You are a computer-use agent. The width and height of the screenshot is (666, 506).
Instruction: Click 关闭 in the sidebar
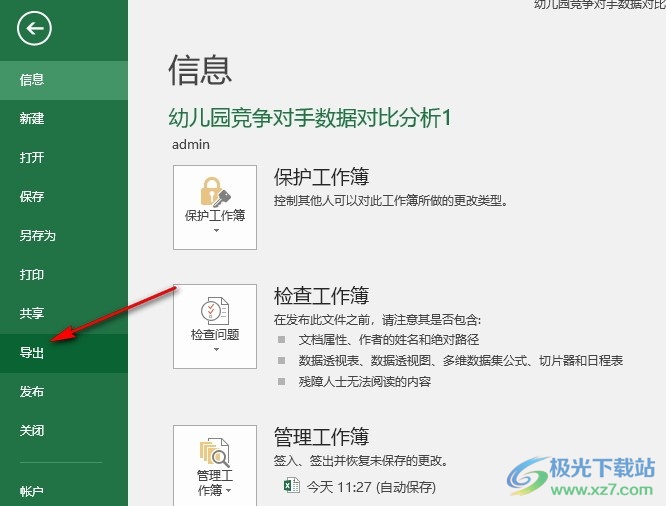[x=64, y=431]
